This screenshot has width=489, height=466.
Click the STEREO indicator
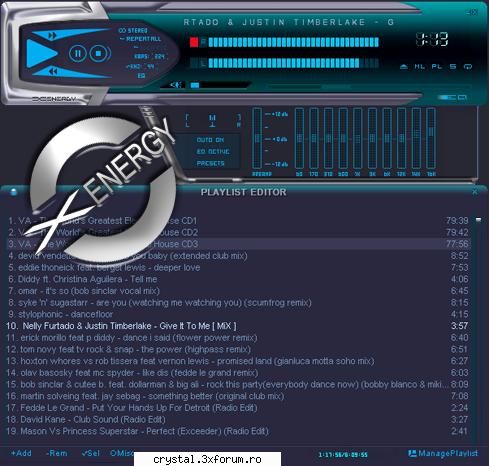(x=133, y=31)
